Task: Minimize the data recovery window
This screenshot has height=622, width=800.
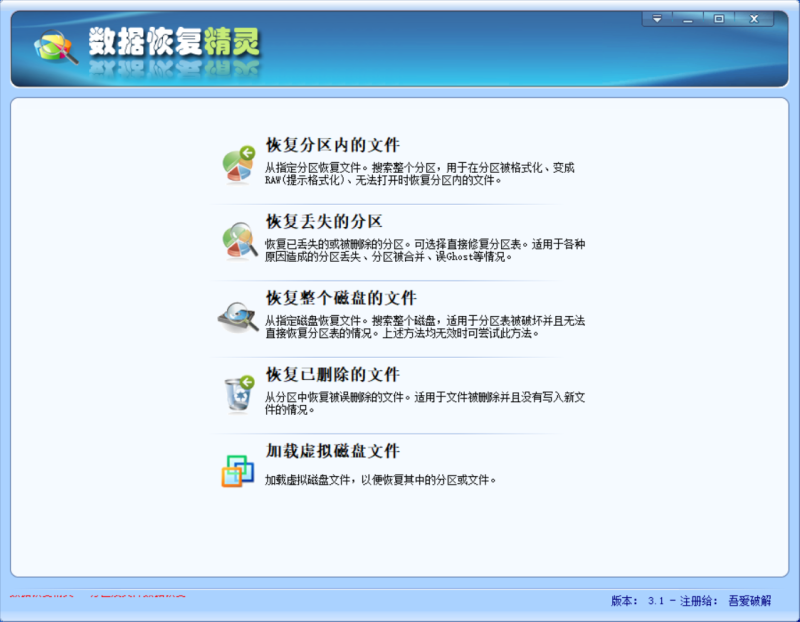Action: pyautogui.click(x=688, y=19)
